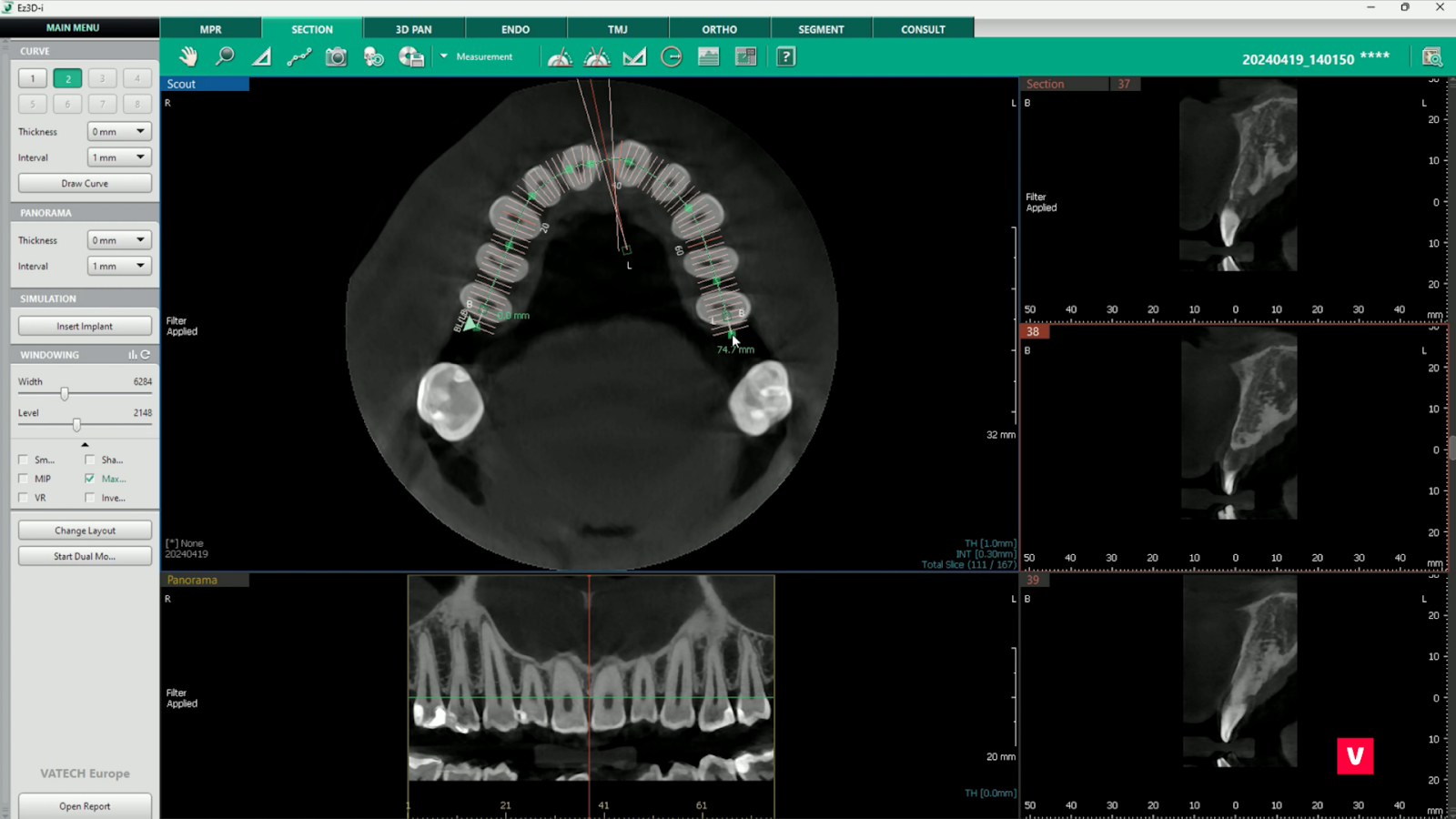1456x819 pixels.
Task: Open the Curve Thickness dropdown
Action: 119,132
